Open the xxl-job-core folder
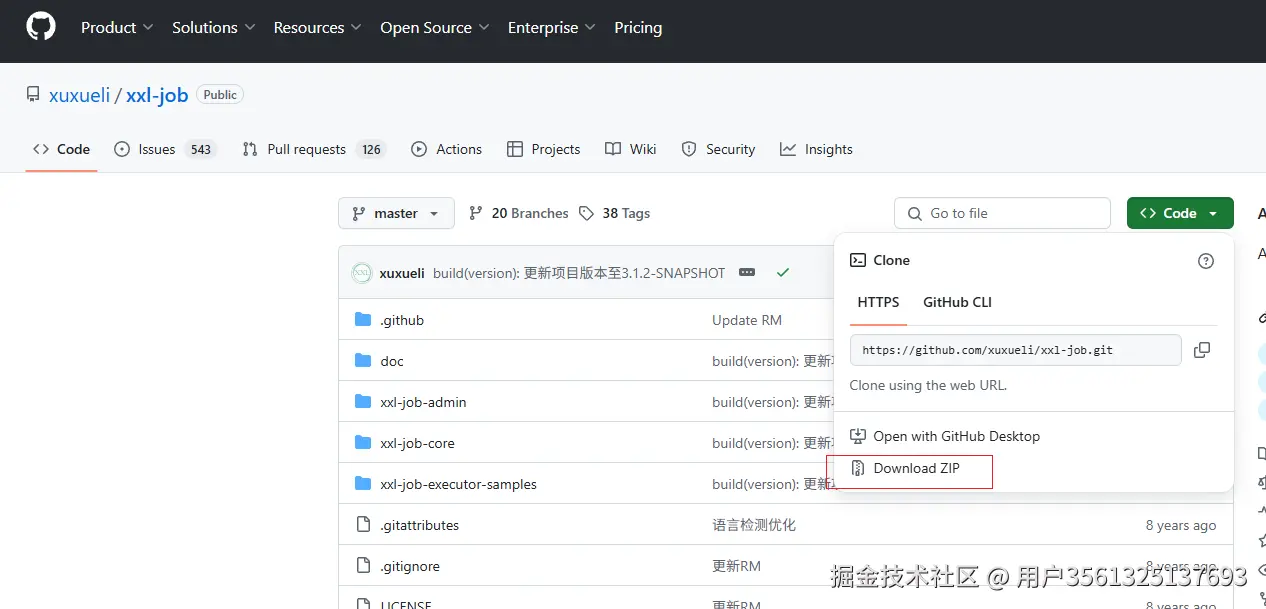 (417, 443)
